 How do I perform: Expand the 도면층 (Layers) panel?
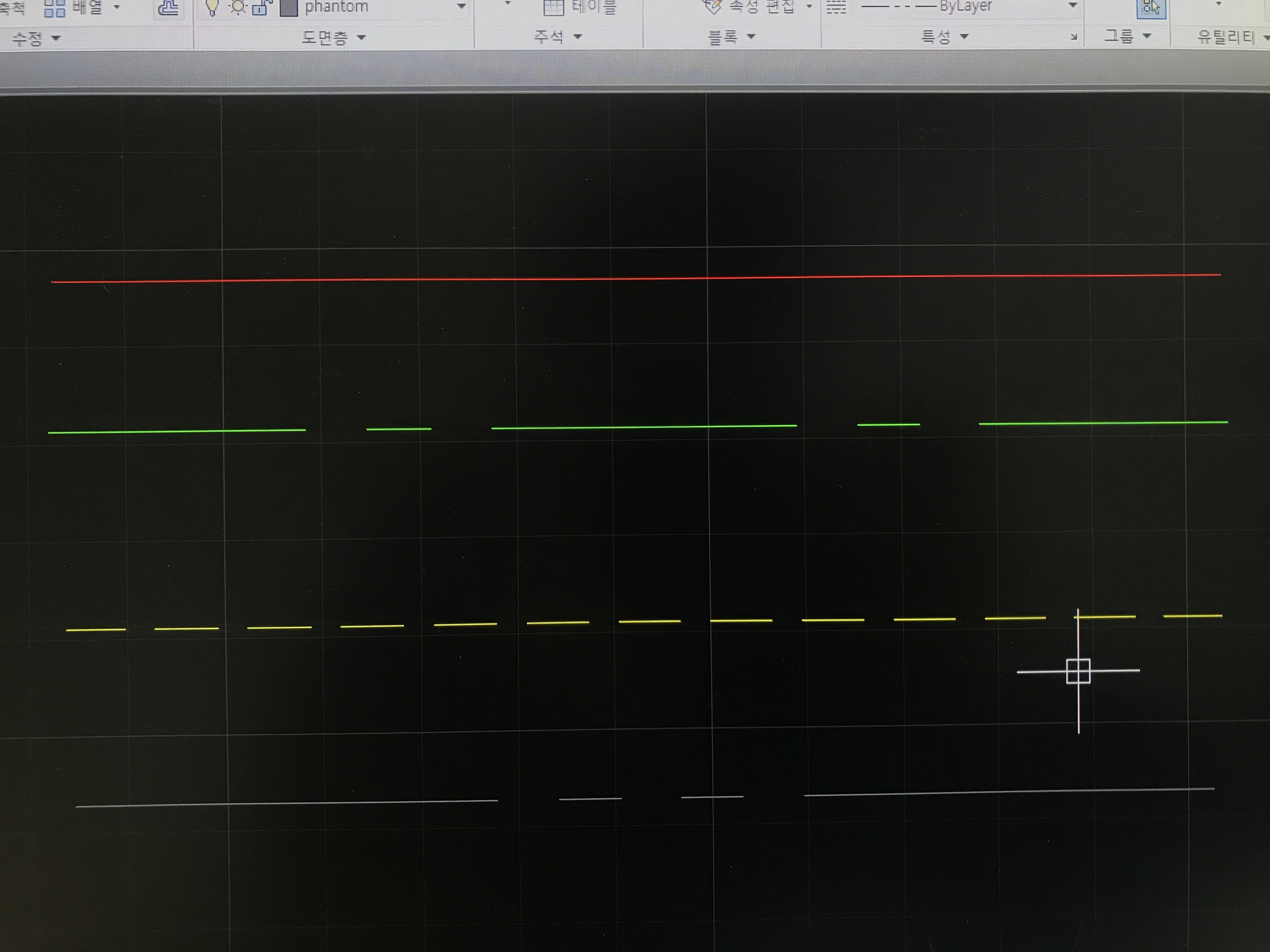click(x=334, y=38)
